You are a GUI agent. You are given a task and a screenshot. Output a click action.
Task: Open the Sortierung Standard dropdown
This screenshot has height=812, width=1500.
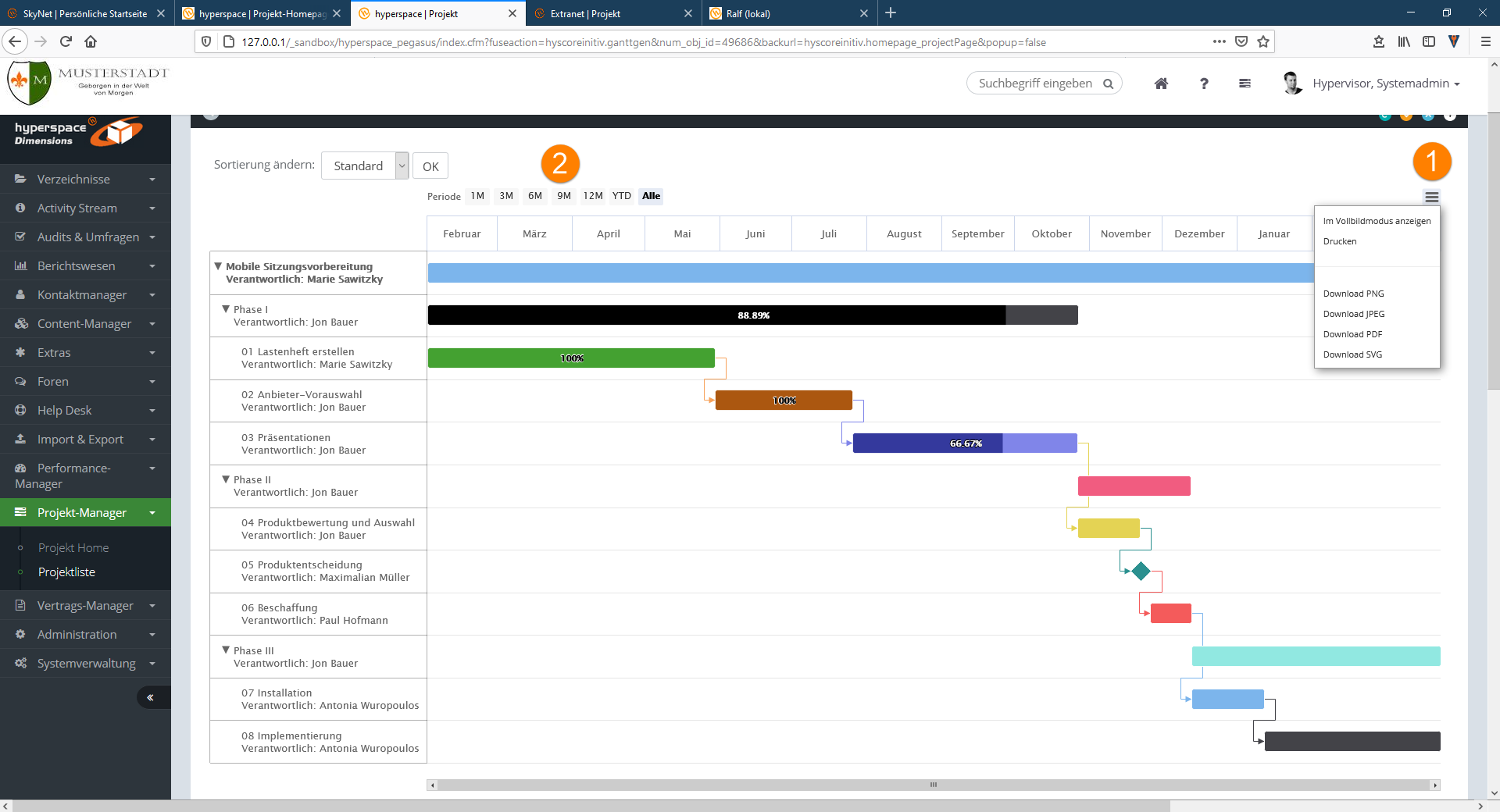pos(365,166)
